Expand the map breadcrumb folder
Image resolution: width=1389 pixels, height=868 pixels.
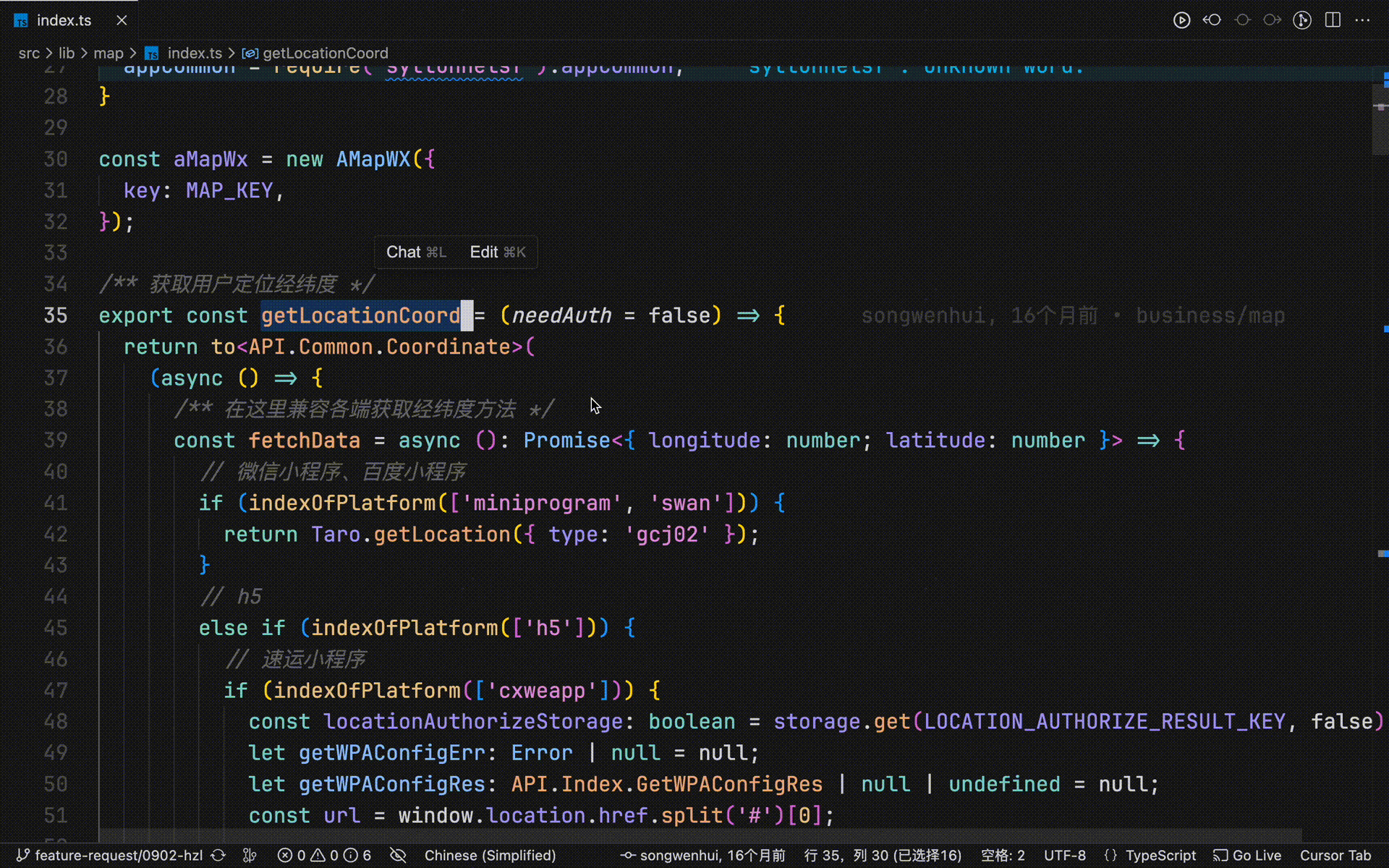109,54
